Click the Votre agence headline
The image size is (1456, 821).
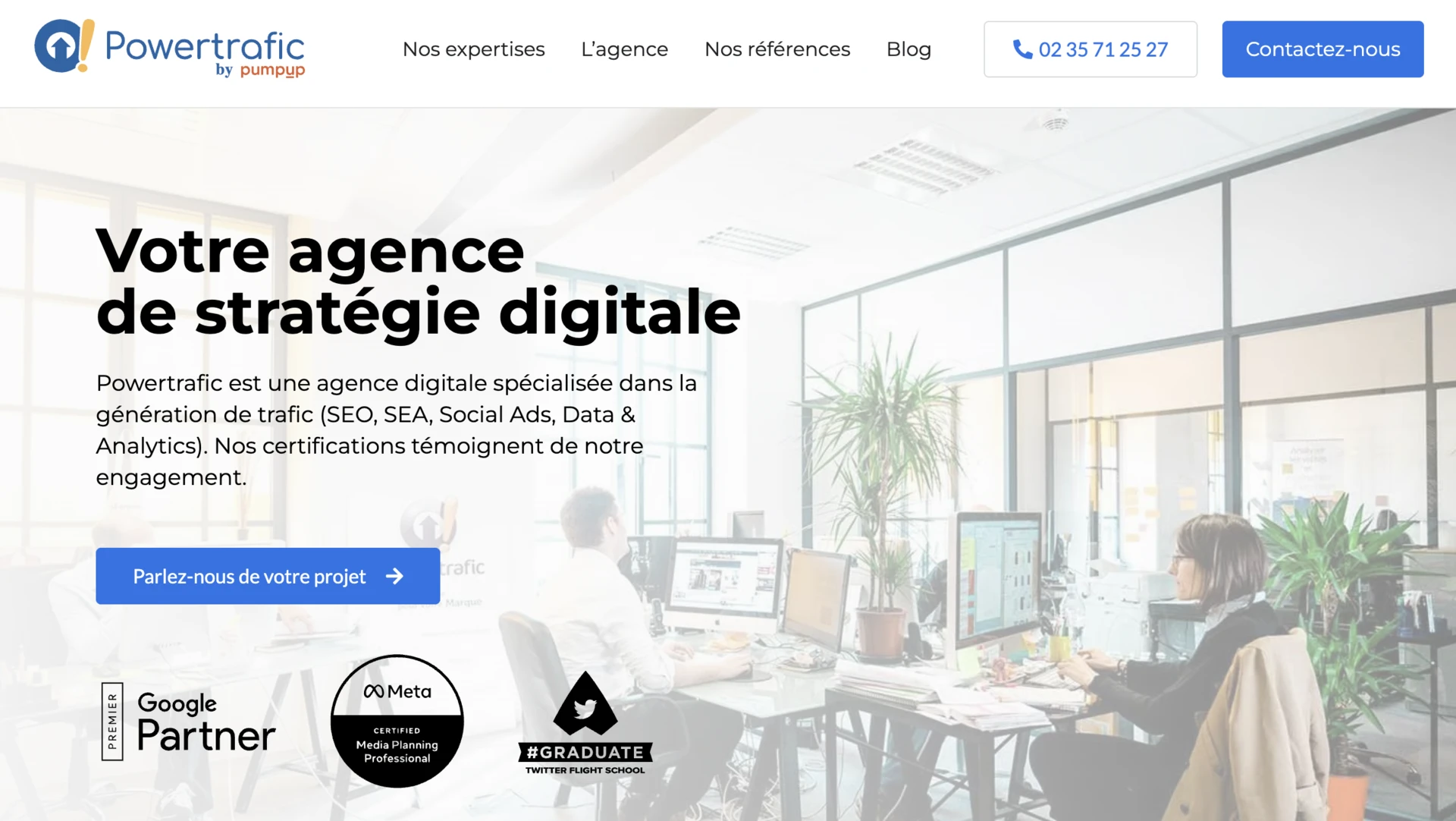pos(418,281)
